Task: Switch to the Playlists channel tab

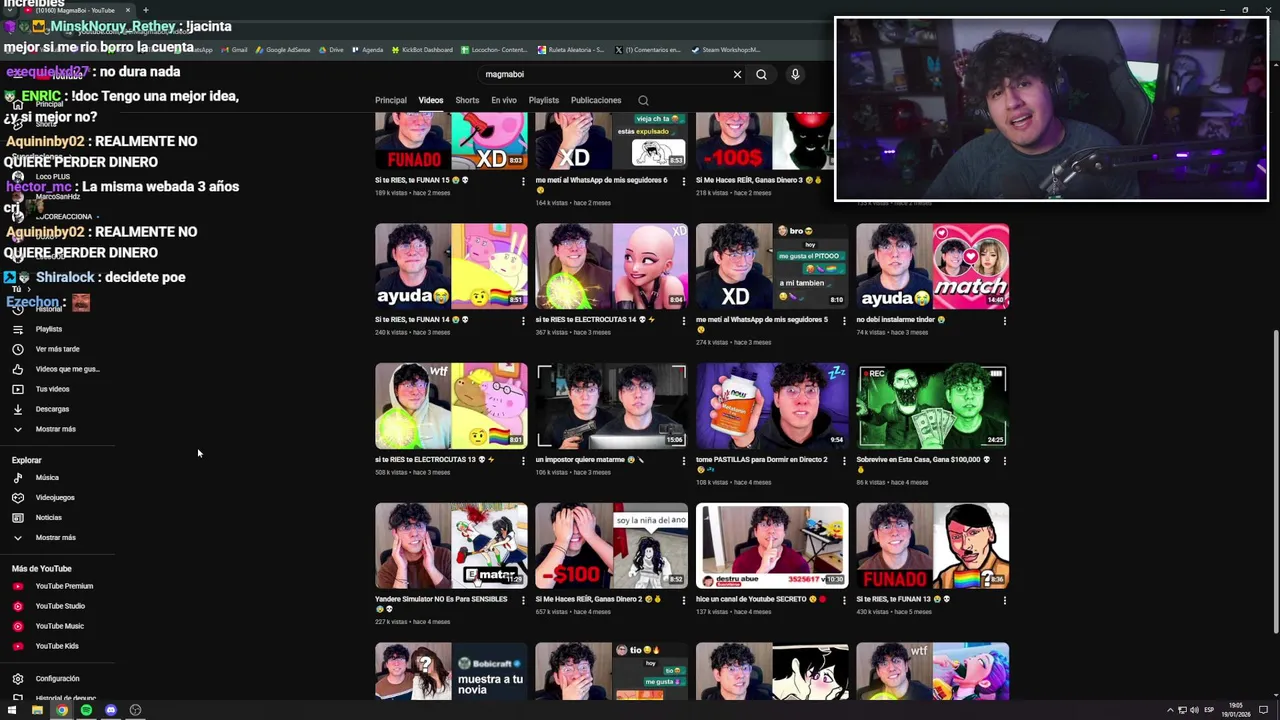Action: point(544,100)
